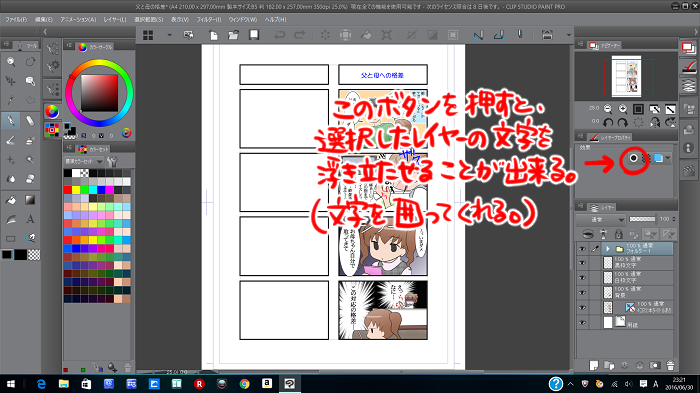Open layer color dropdown arrow in Layer Property
700x393 pixels.
click(x=668, y=158)
